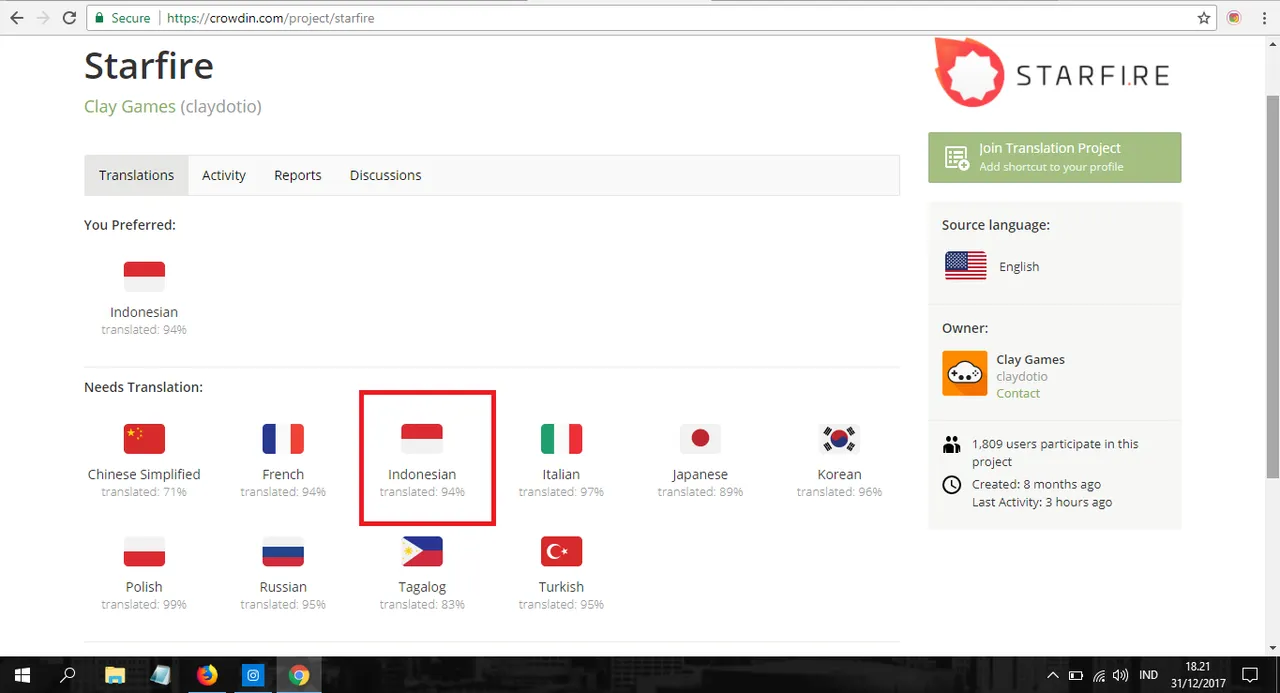Reload the page
This screenshot has height=693, width=1280.
tap(69, 18)
